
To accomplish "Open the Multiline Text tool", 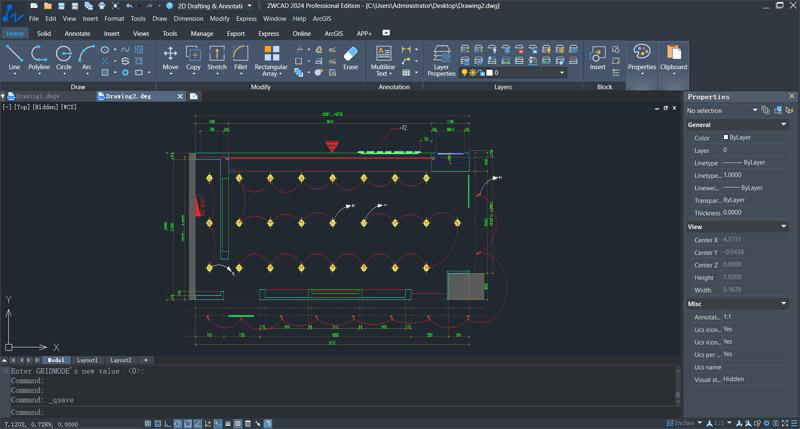I will (383, 60).
